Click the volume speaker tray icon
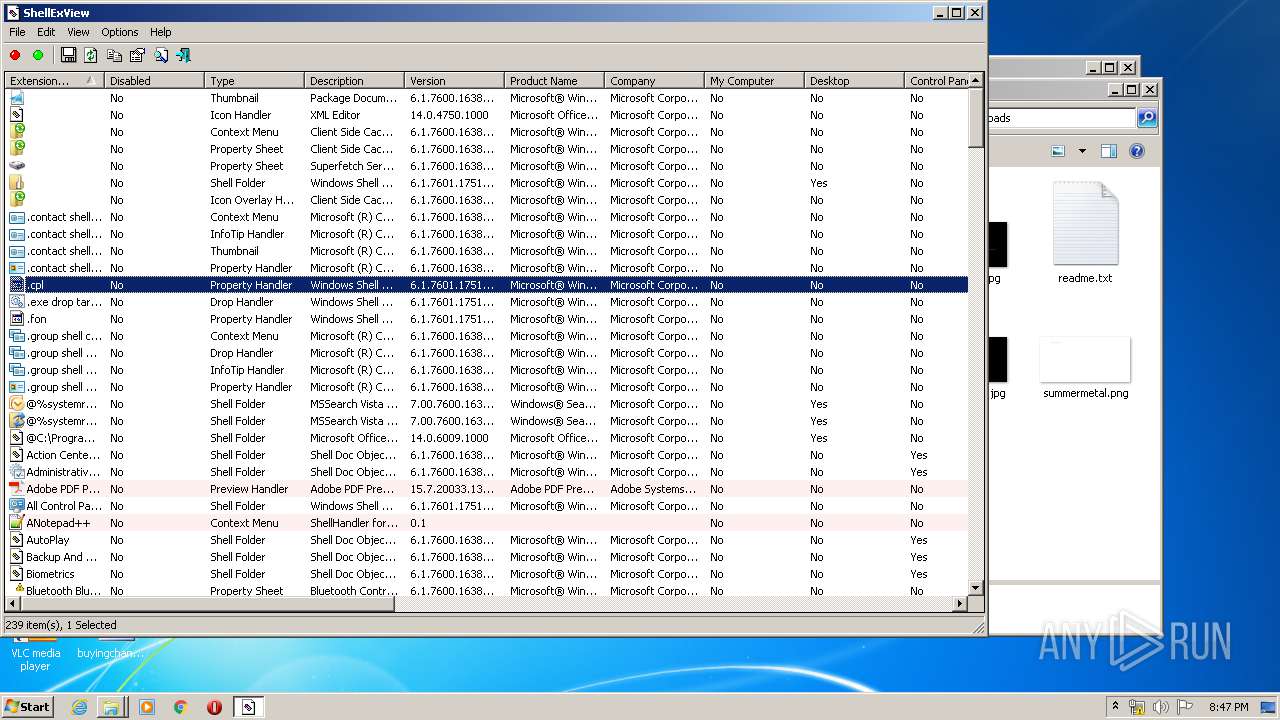Viewport: 1280px width, 720px height. pos(1161,707)
